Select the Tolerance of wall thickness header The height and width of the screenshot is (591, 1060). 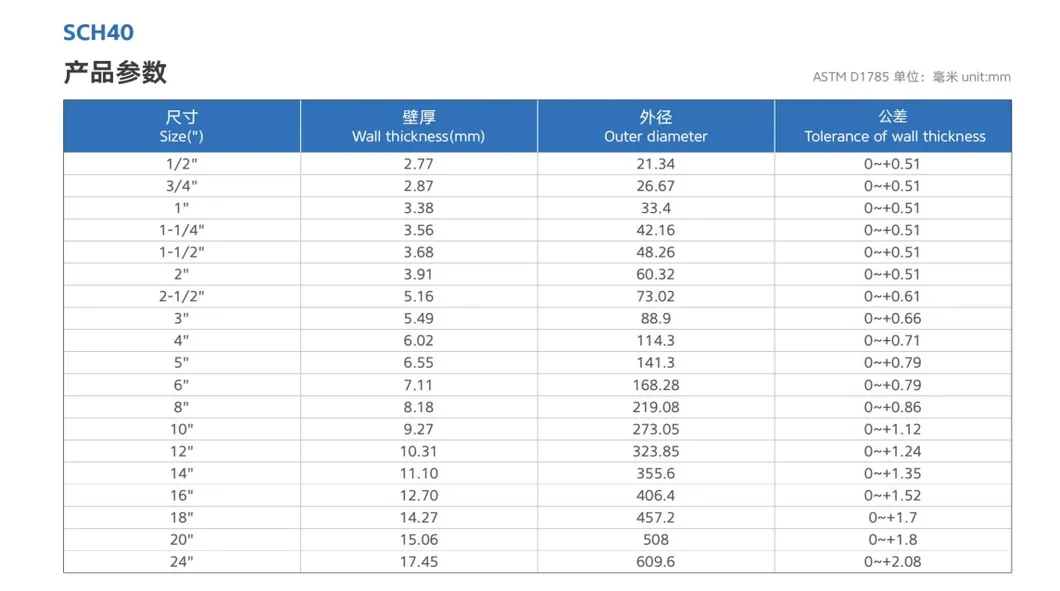893,127
